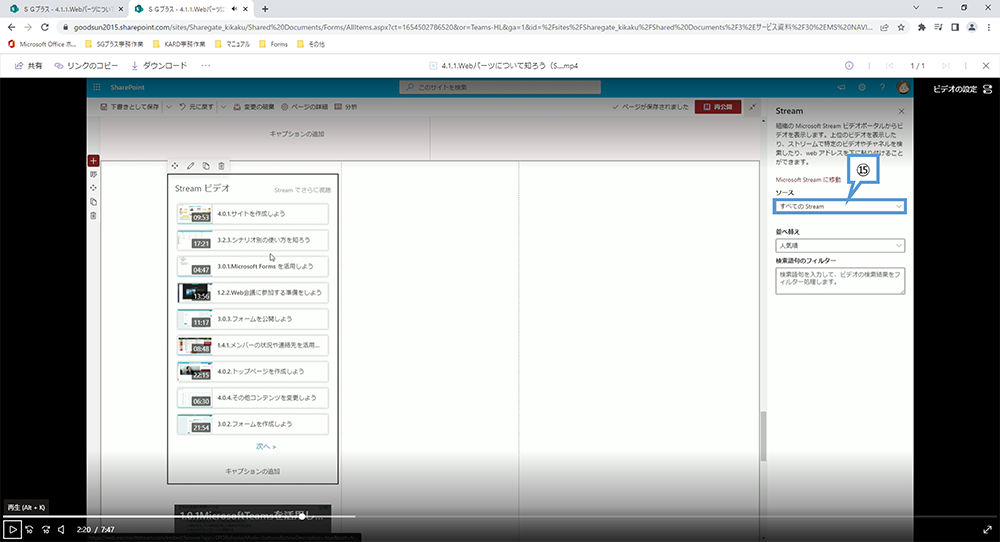Open マニュアル bookmark folder
The height and width of the screenshot is (542, 1000).
coord(233,44)
